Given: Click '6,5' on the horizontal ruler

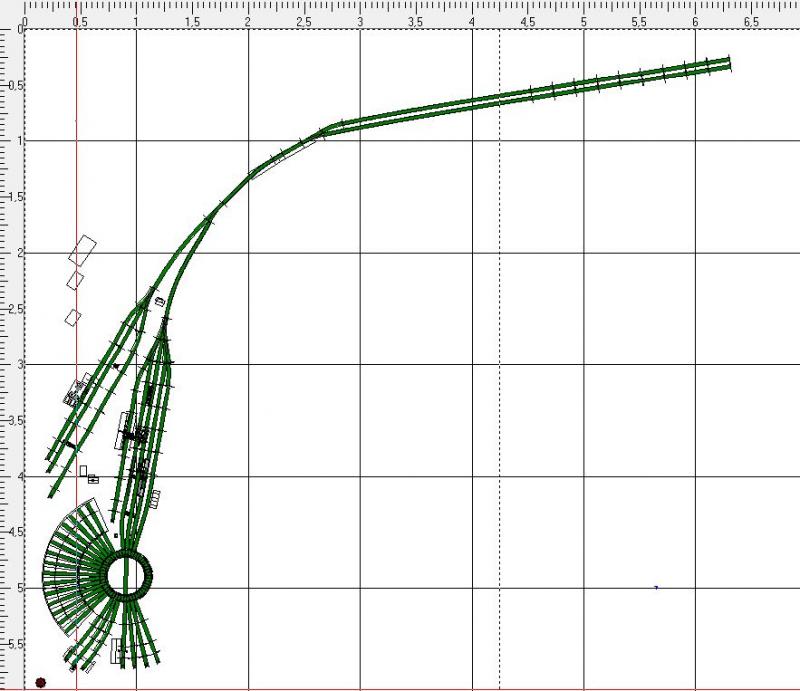Looking at the screenshot, I should click(x=752, y=22).
